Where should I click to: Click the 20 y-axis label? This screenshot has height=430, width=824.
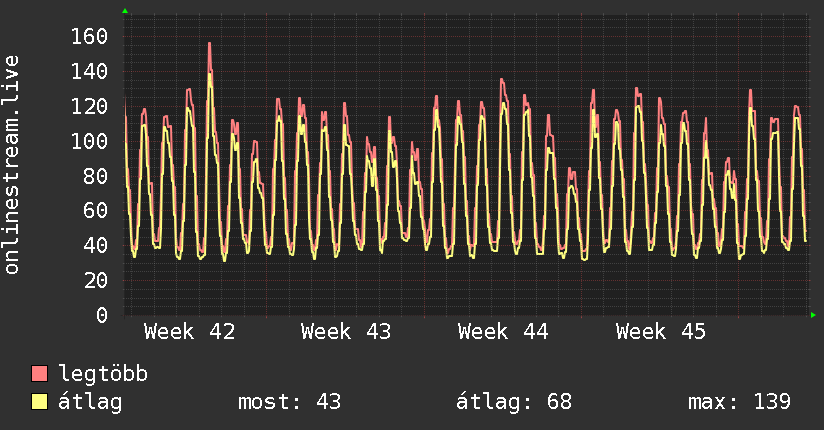[x=96, y=280]
